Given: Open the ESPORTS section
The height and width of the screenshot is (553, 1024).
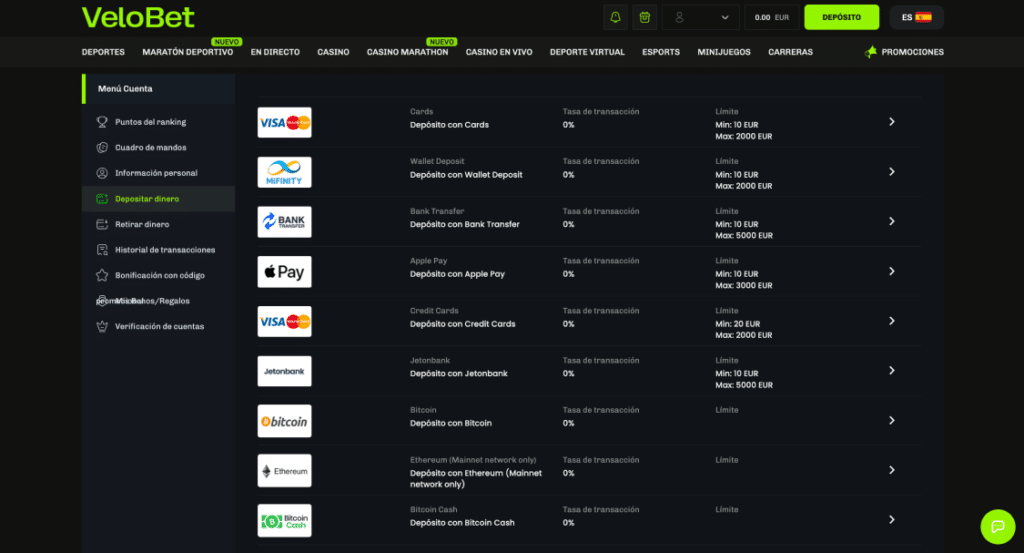Looking at the screenshot, I should tap(661, 52).
